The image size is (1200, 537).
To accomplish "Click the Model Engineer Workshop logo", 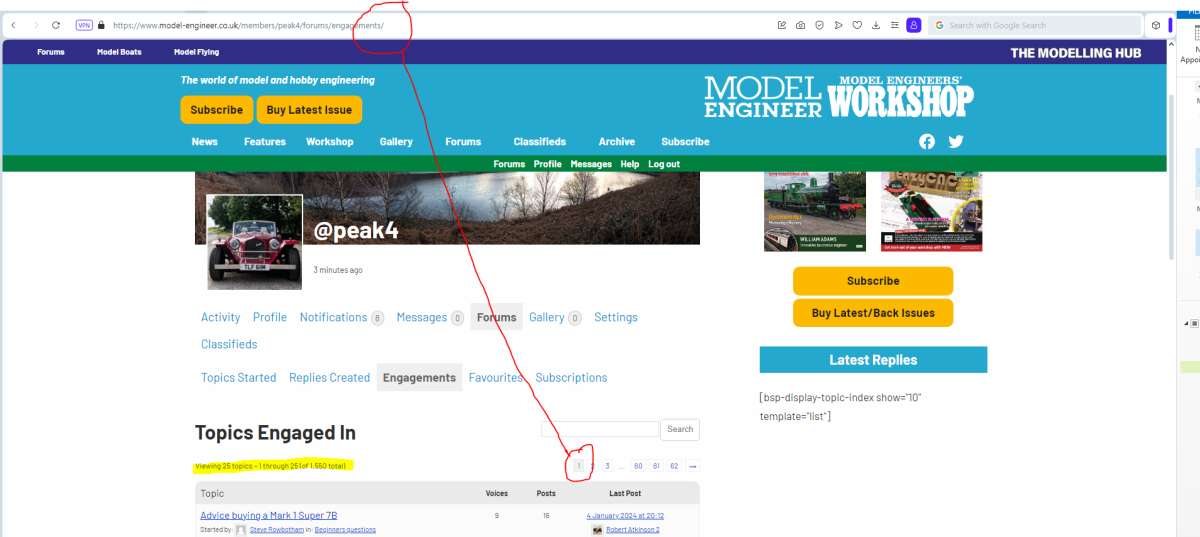I will tap(838, 96).
